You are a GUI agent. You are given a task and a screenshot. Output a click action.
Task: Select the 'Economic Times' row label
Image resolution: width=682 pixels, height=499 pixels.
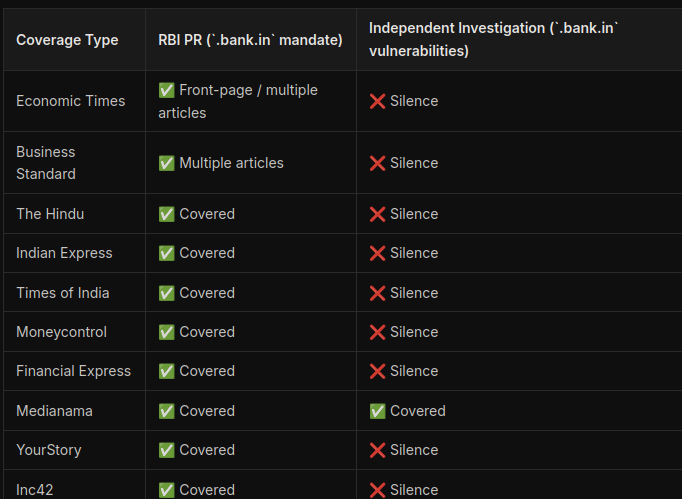[70, 101]
